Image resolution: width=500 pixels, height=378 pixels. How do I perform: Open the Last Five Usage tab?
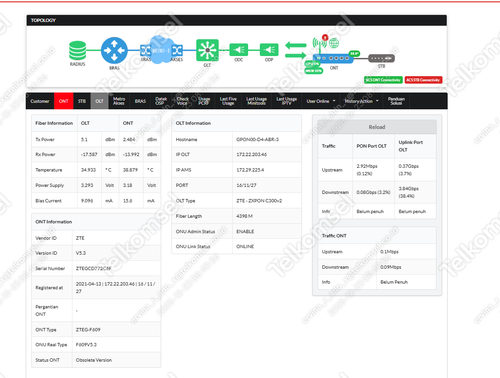(228, 101)
